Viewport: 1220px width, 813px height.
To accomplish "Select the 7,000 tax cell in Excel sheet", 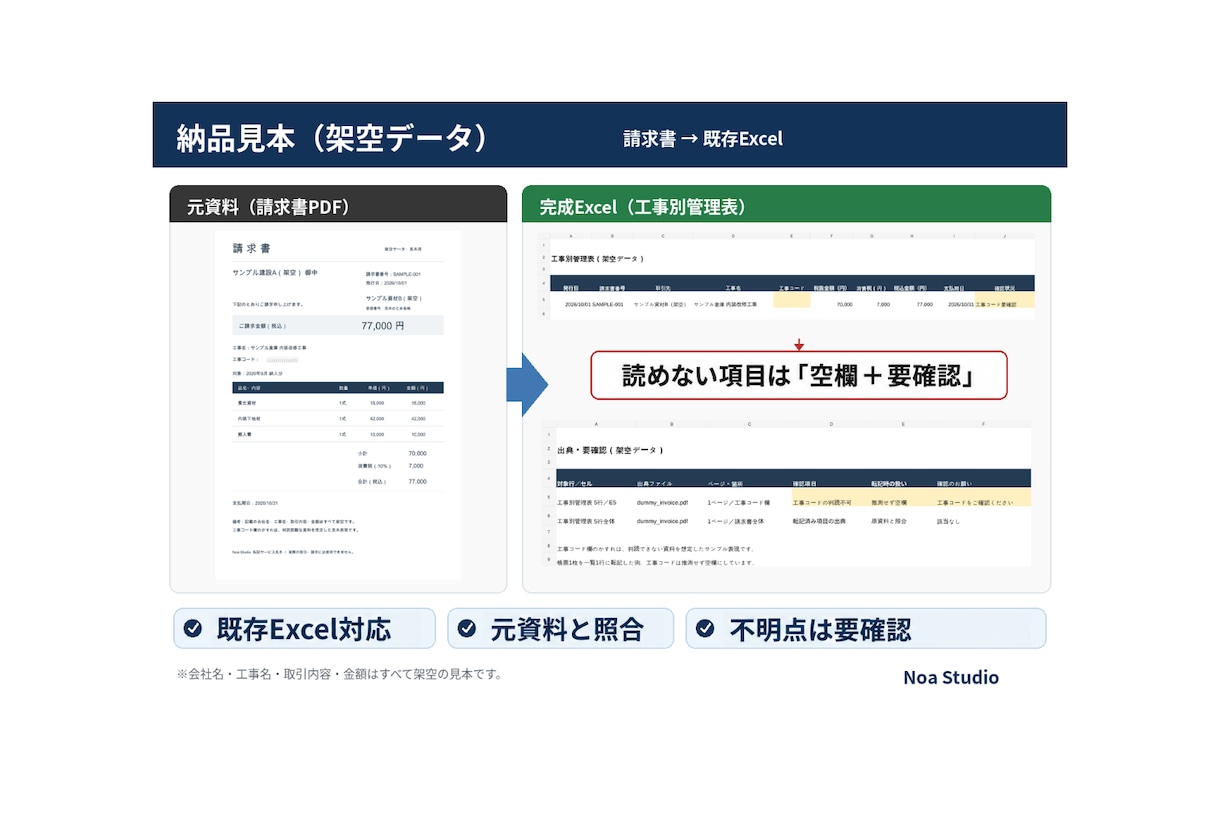I will click(883, 304).
